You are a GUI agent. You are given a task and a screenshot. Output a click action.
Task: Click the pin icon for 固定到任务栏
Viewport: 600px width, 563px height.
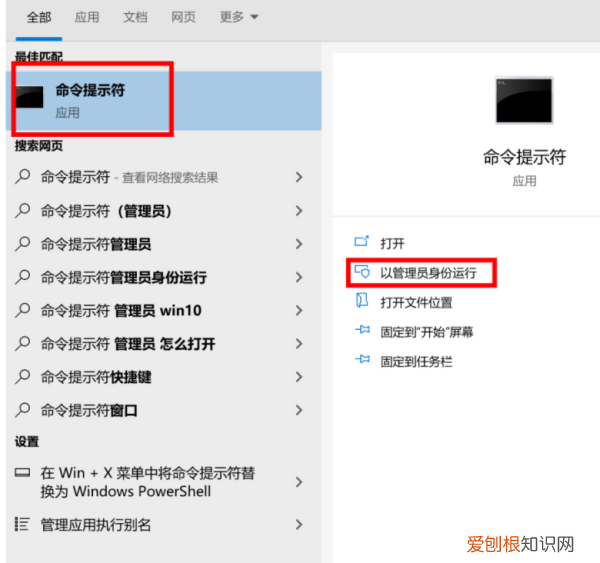(x=362, y=359)
